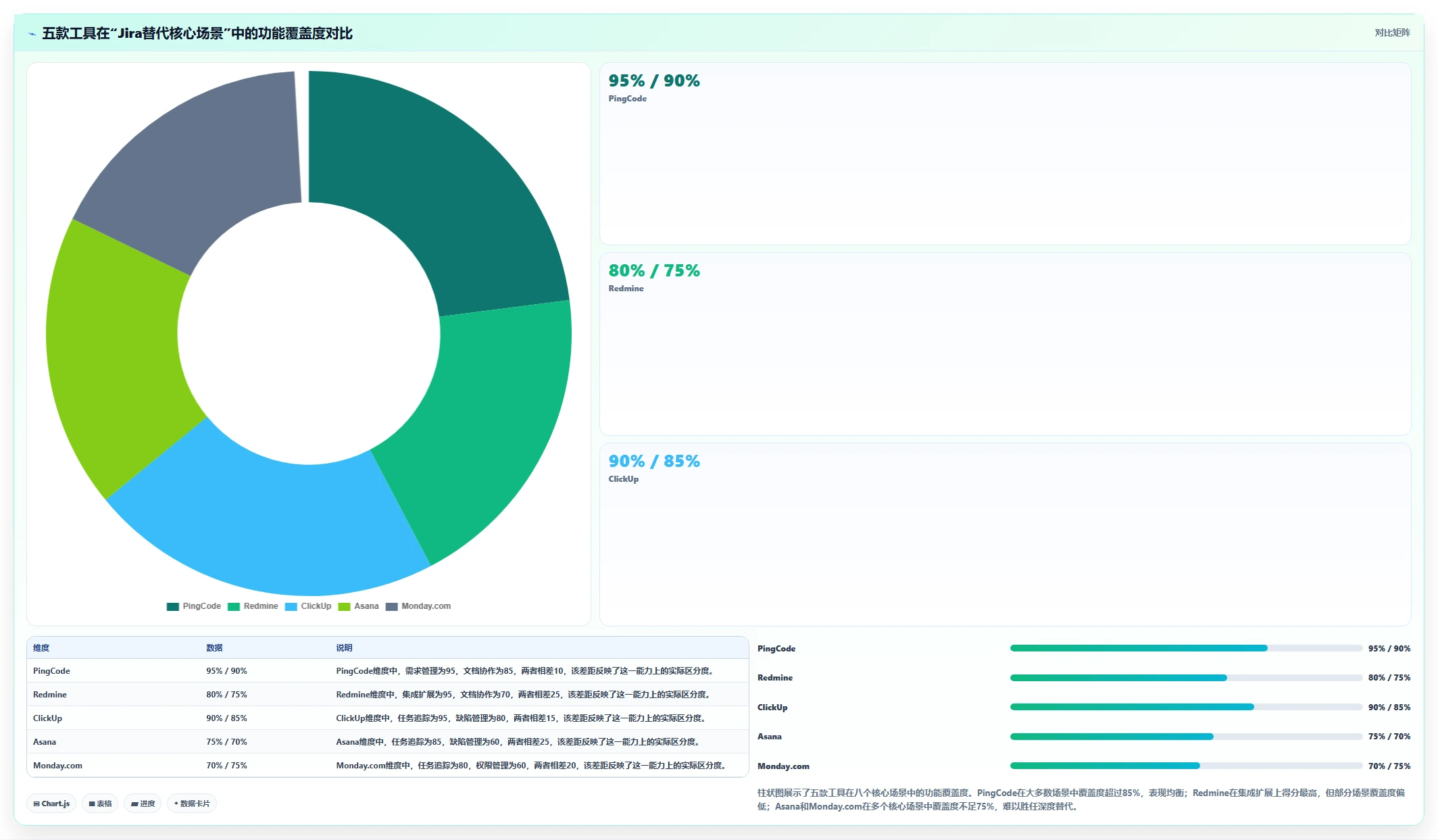This screenshot has height=840, width=1438.
Task: Click the ClickUp label beside its progress bar
Action: pyautogui.click(x=772, y=708)
